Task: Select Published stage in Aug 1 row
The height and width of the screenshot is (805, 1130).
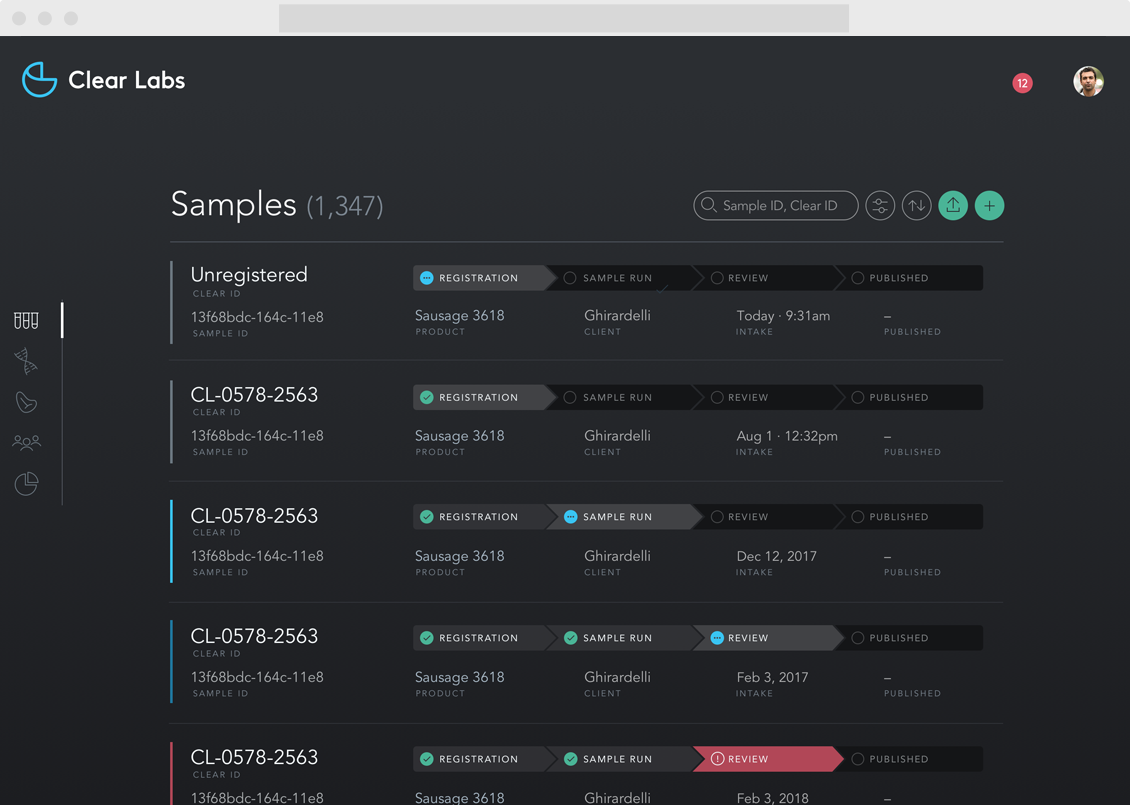Action: coord(909,397)
